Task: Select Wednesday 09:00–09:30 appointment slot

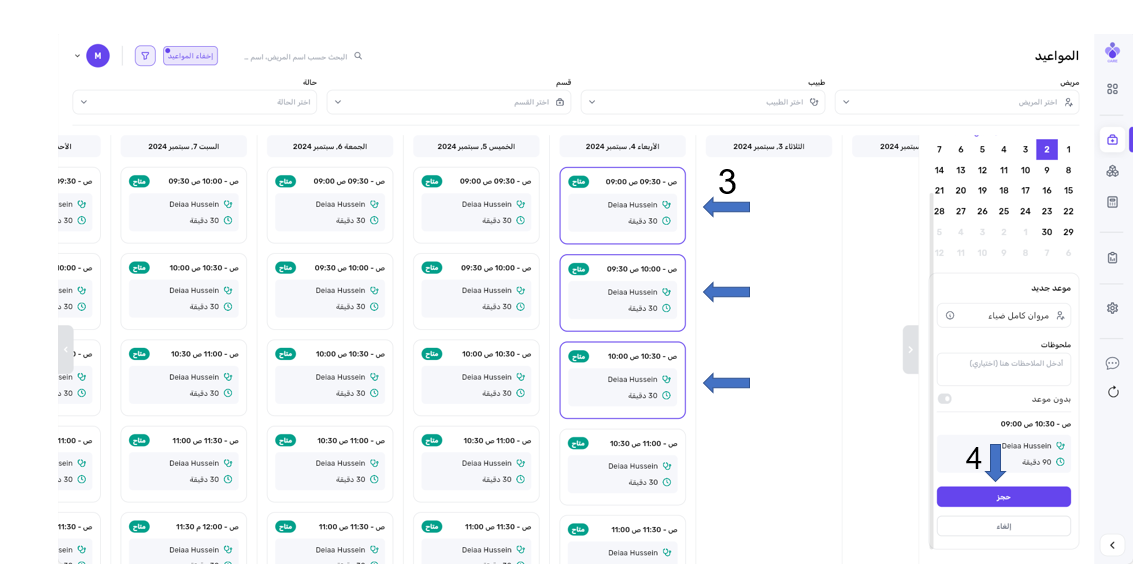Action: point(622,205)
